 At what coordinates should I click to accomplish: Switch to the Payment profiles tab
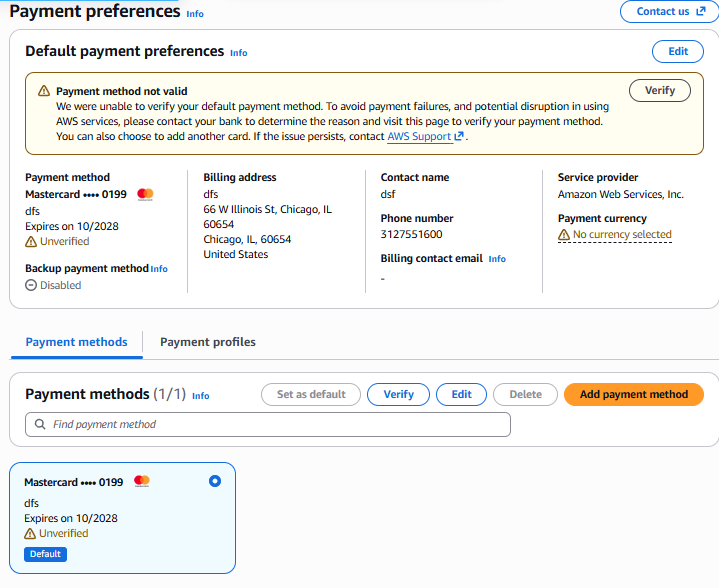[x=208, y=342]
